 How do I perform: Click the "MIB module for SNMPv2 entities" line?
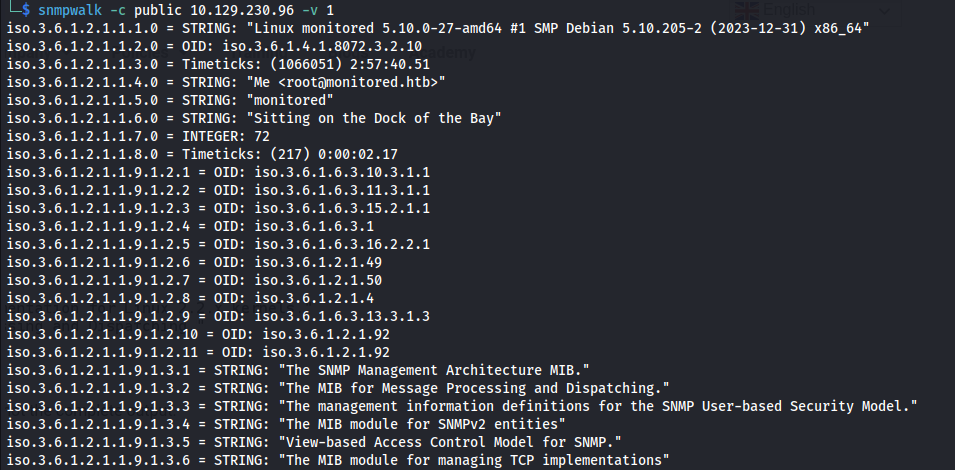click(x=286, y=424)
